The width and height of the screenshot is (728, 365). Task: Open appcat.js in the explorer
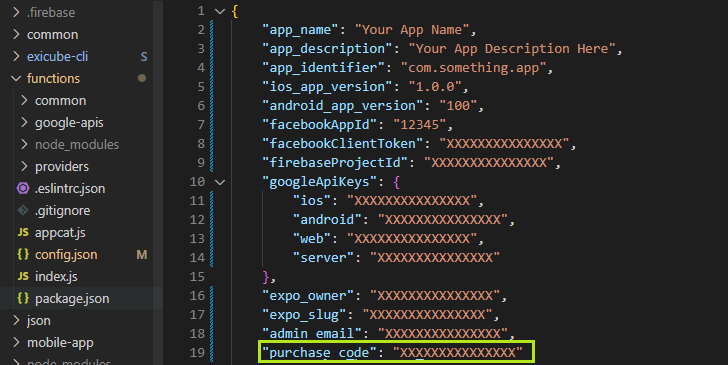pos(60,233)
